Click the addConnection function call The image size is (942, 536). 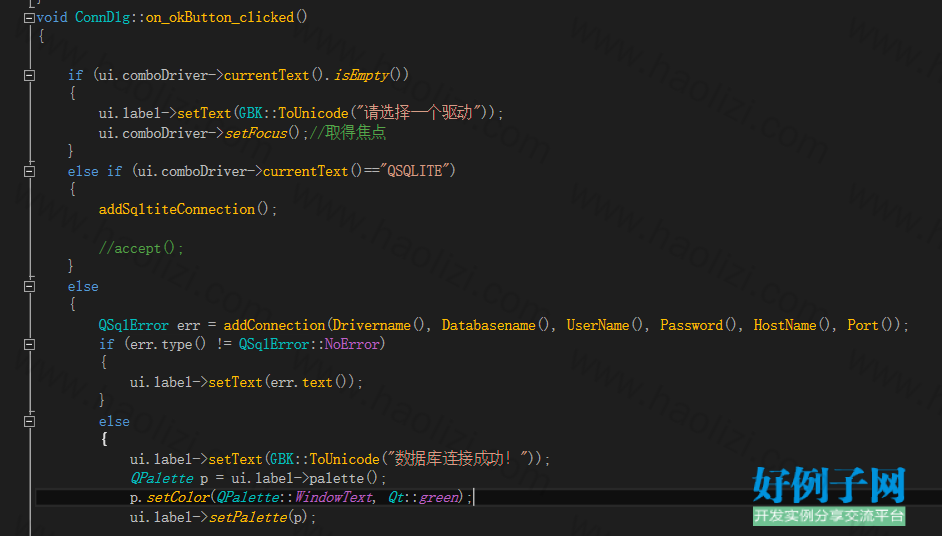point(274,325)
